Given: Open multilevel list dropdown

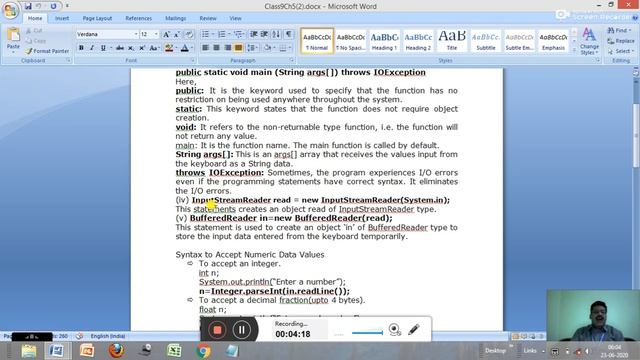Looking at the screenshot, I should point(244,34).
